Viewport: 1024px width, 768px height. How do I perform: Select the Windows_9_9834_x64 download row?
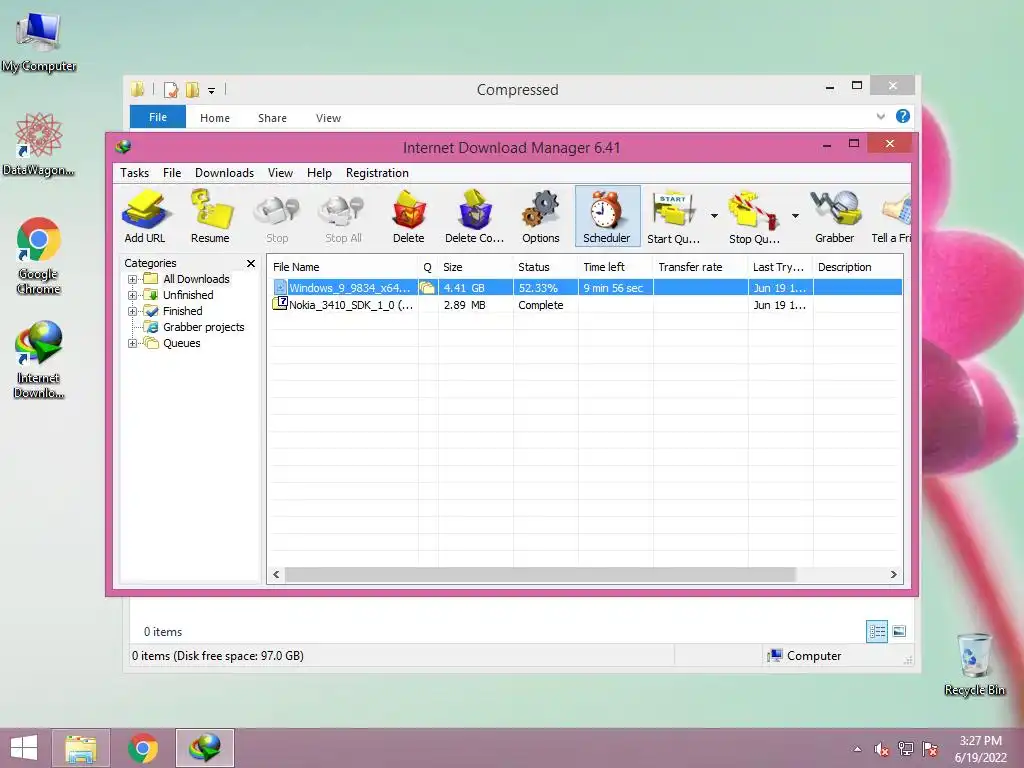[586, 288]
